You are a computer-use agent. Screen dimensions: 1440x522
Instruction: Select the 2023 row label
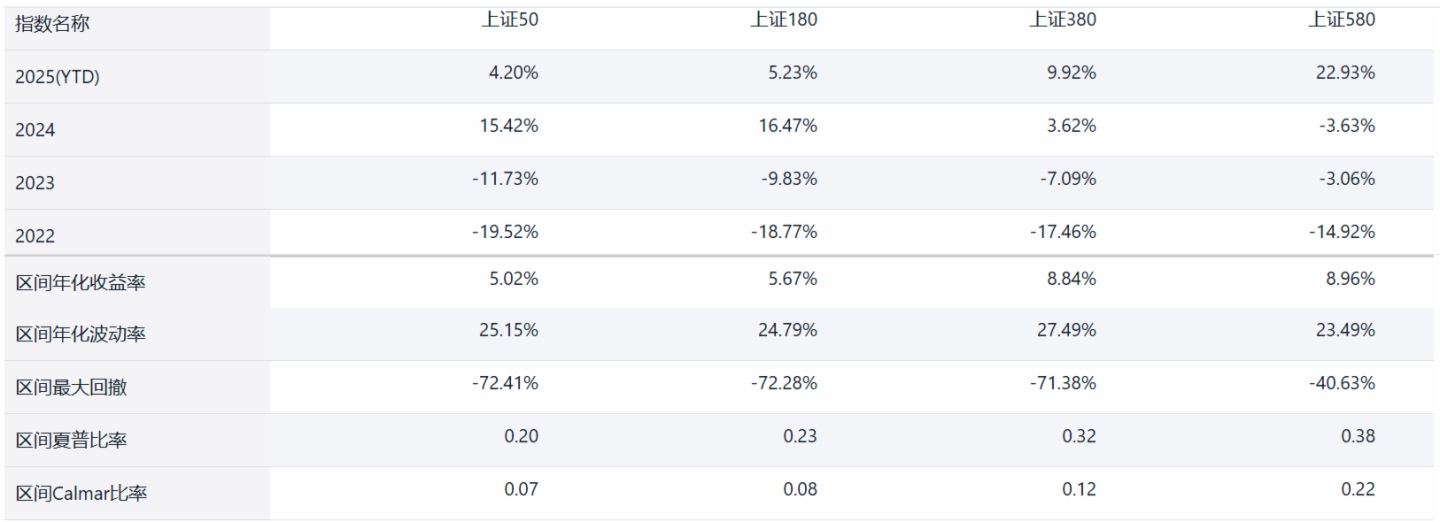35,183
